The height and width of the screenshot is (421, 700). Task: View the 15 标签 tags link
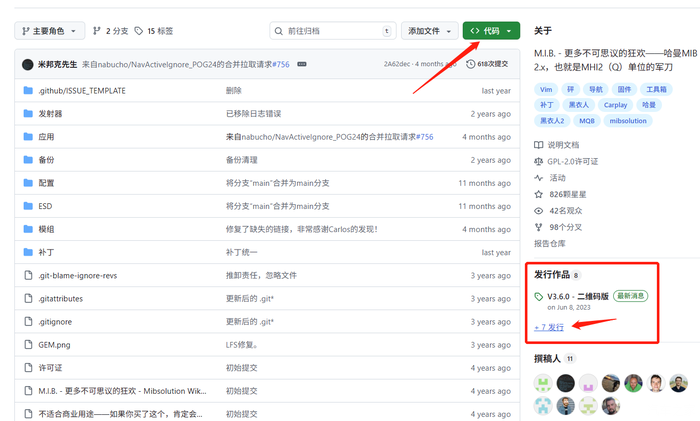(x=160, y=31)
